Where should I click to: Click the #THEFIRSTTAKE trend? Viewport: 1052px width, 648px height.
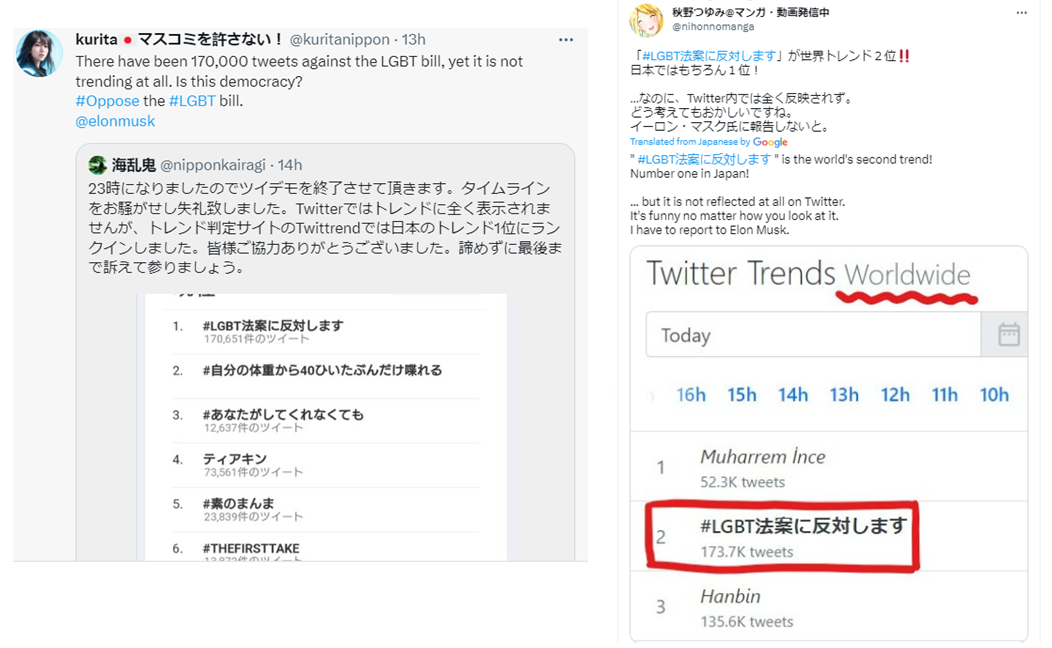click(x=251, y=548)
